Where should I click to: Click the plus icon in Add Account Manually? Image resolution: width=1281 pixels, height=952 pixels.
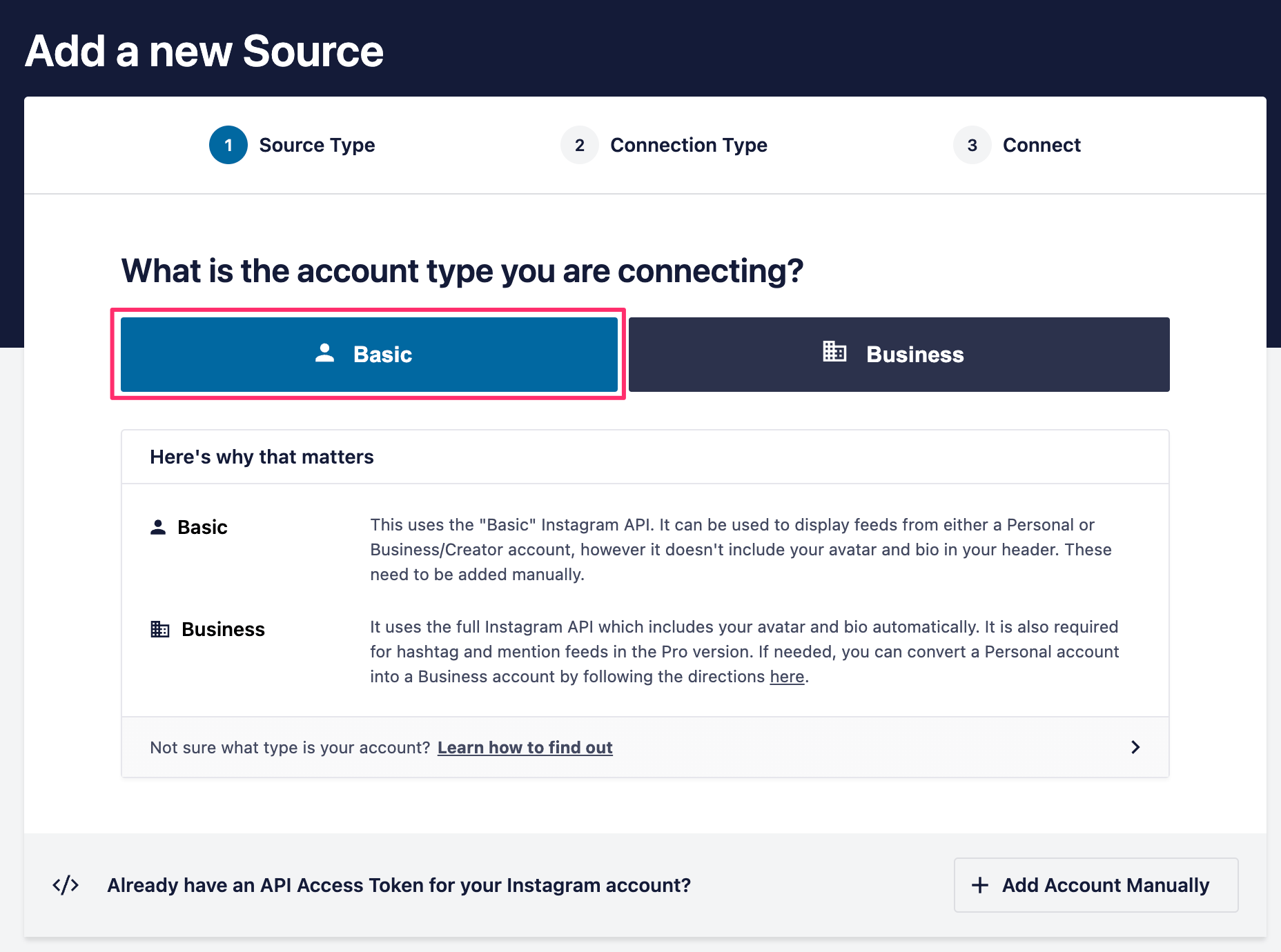click(x=980, y=885)
